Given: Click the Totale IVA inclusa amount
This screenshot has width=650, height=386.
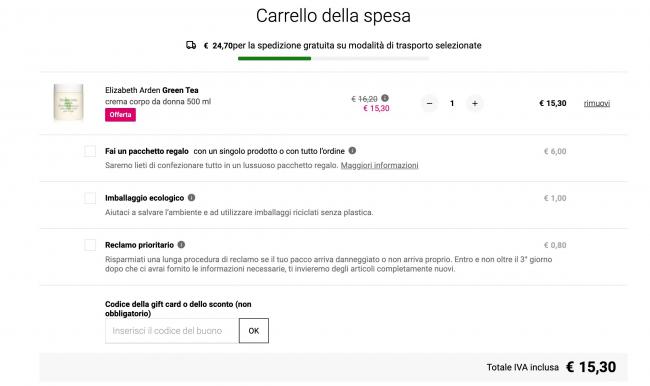Looking at the screenshot, I should tap(591, 367).
